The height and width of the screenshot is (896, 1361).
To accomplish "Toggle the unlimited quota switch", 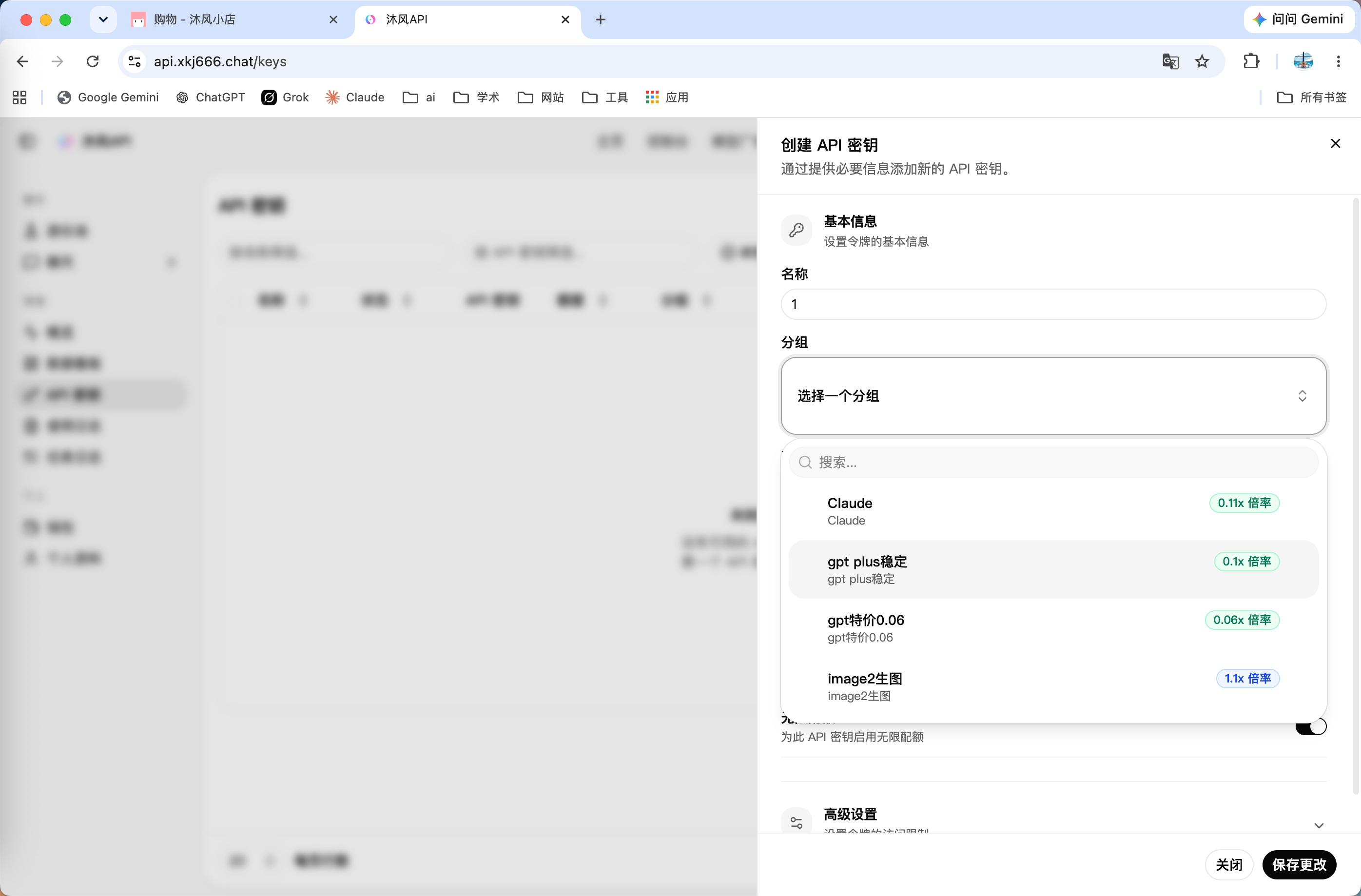I will point(1311,727).
